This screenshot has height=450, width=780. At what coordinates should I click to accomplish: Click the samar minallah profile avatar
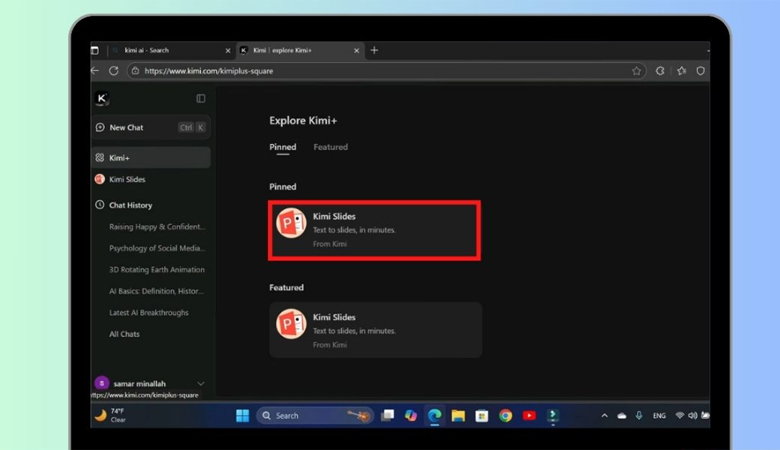coord(101,383)
